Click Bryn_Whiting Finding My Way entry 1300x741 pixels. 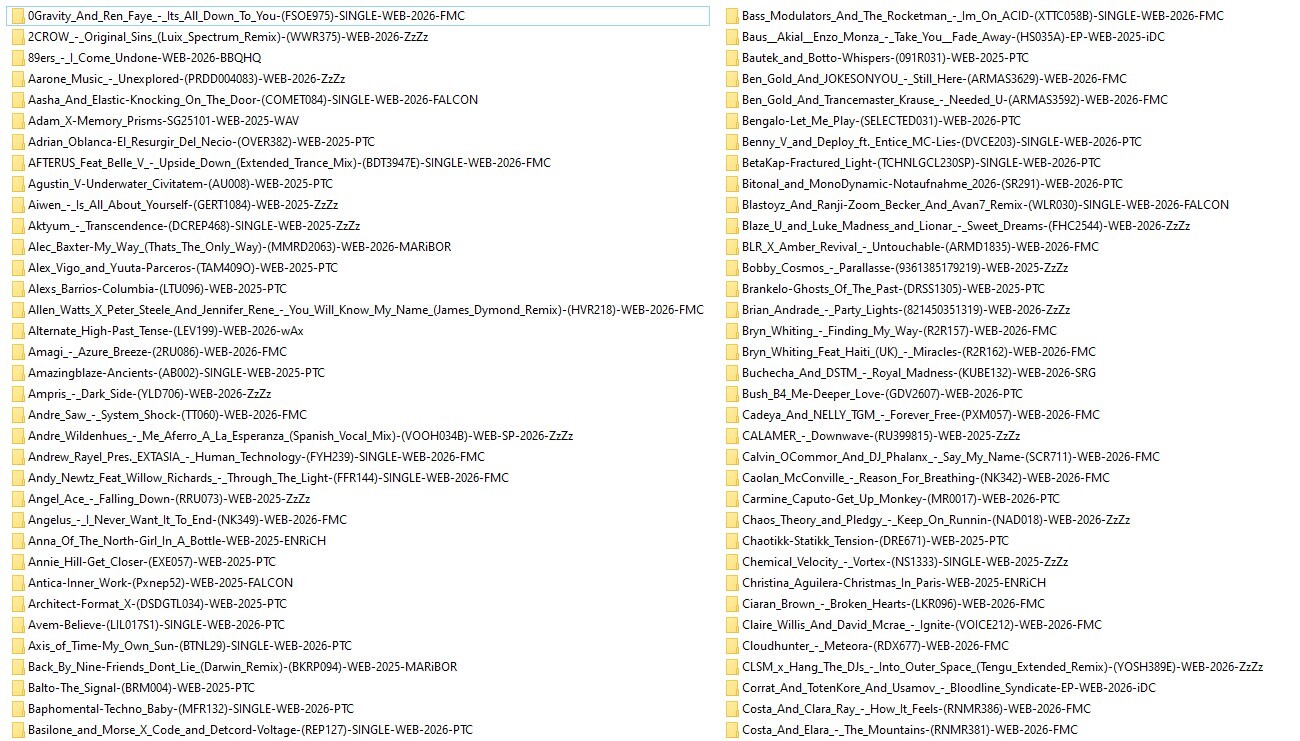(899, 331)
